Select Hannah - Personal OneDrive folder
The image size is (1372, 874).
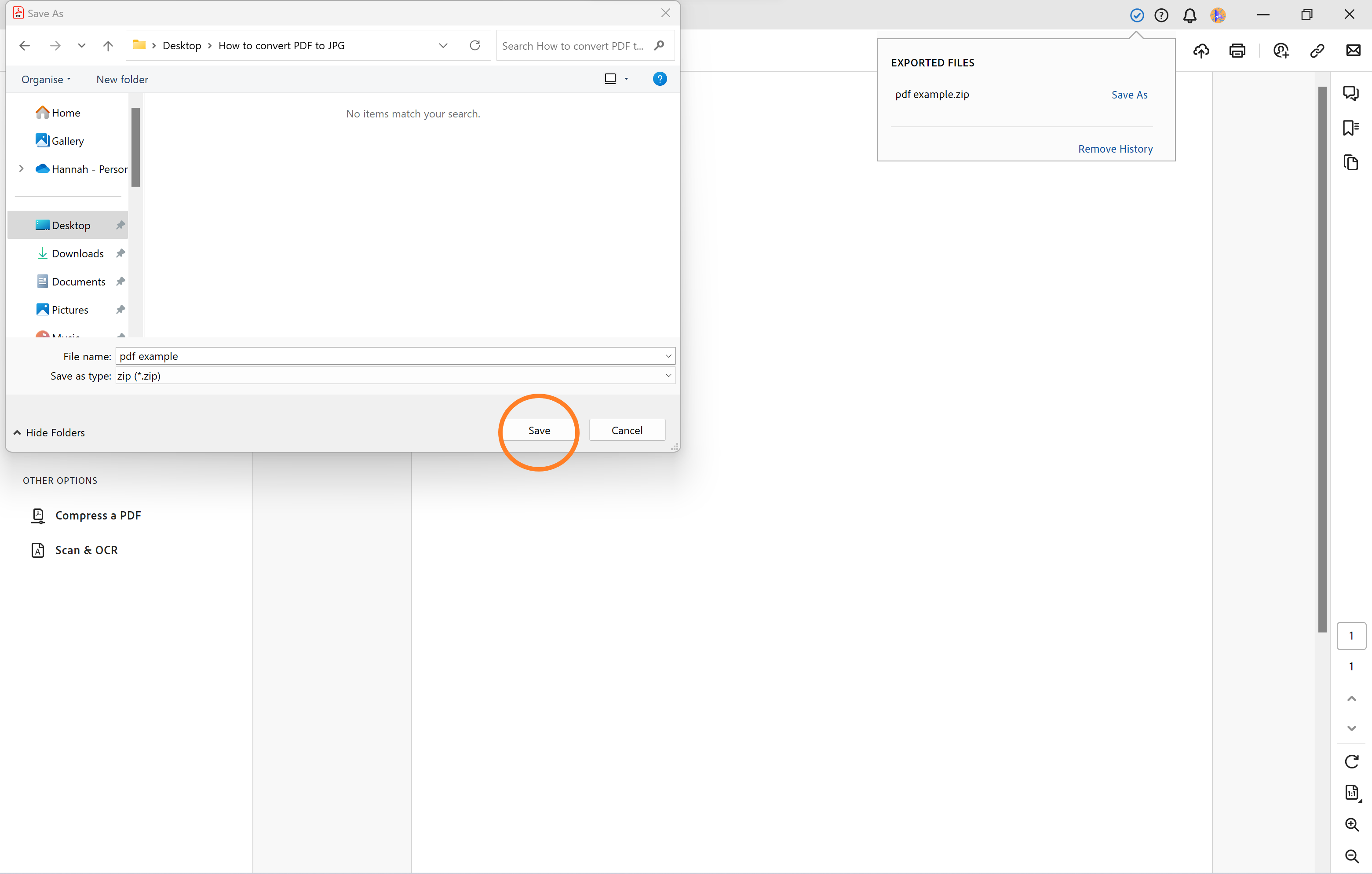[x=81, y=168]
